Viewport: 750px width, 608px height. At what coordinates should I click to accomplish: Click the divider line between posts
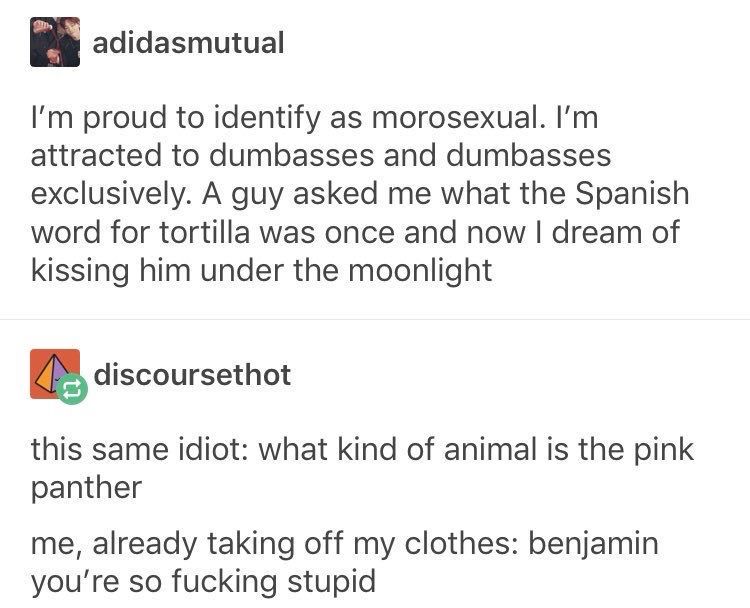click(x=375, y=319)
